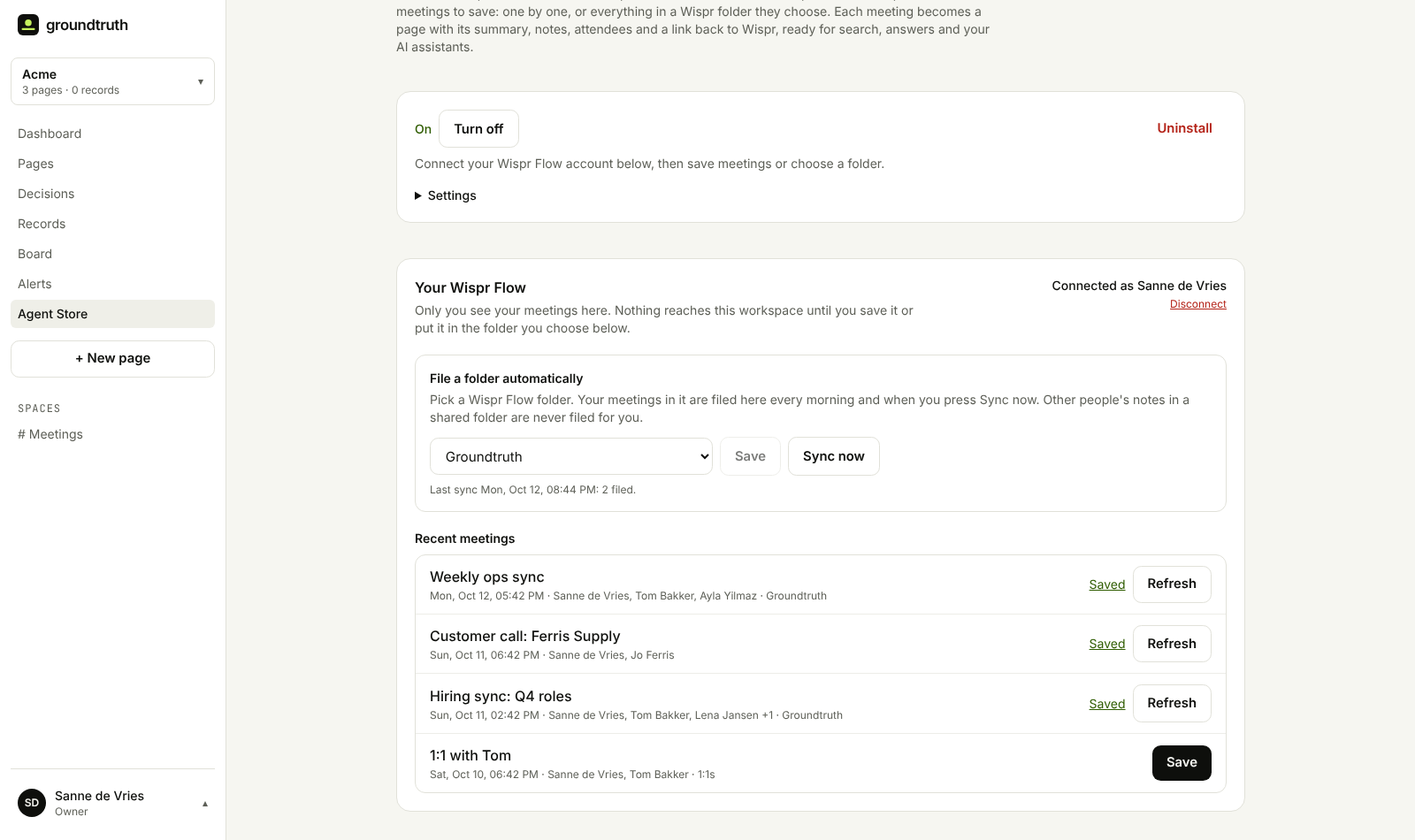Click the "File a folder automatically" heading
Viewport: 1415px width, 840px height.
pos(506,378)
